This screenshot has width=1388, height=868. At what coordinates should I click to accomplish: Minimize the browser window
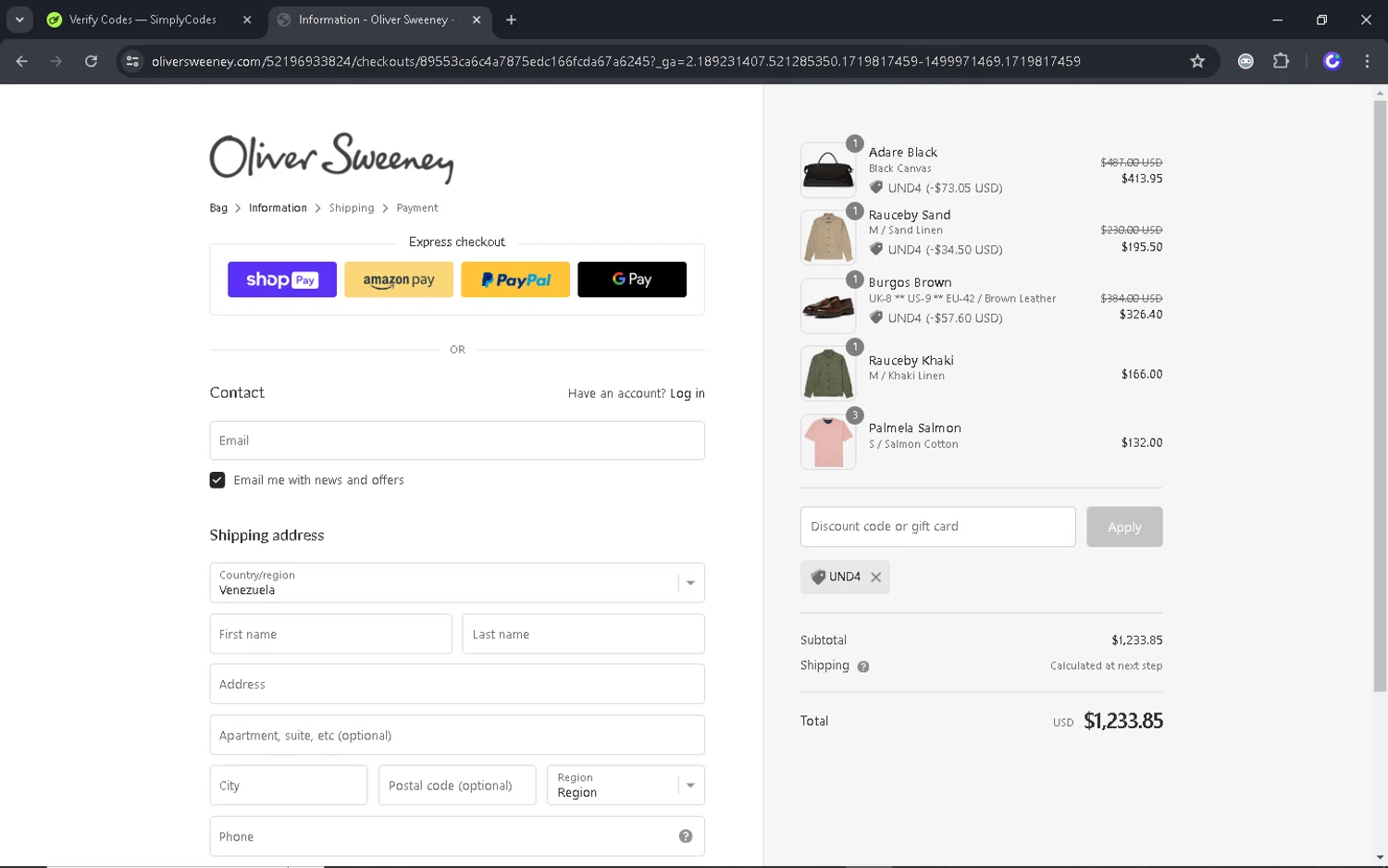1277,19
